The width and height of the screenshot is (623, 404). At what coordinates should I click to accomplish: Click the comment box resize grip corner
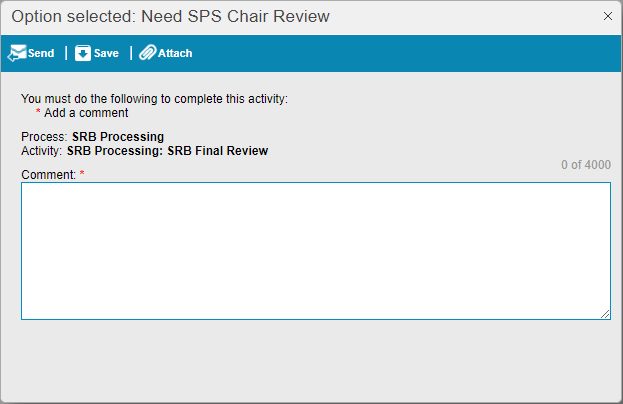(x=605, y=314)
